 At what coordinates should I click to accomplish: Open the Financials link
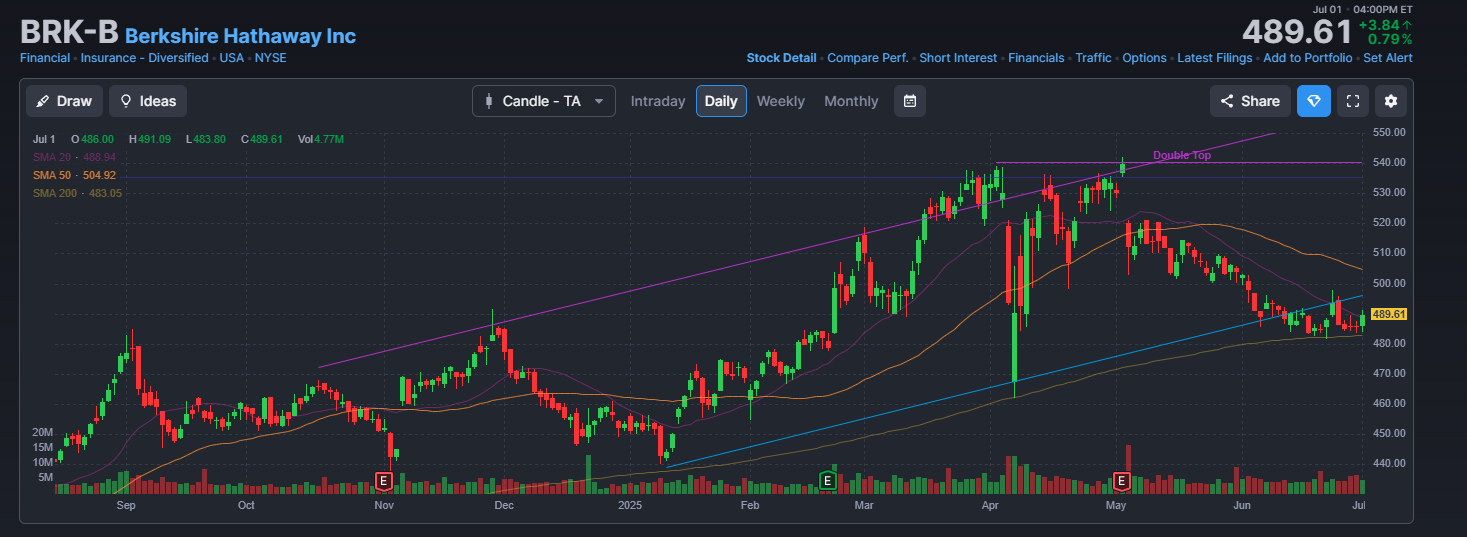click(x=1036, y=58)
